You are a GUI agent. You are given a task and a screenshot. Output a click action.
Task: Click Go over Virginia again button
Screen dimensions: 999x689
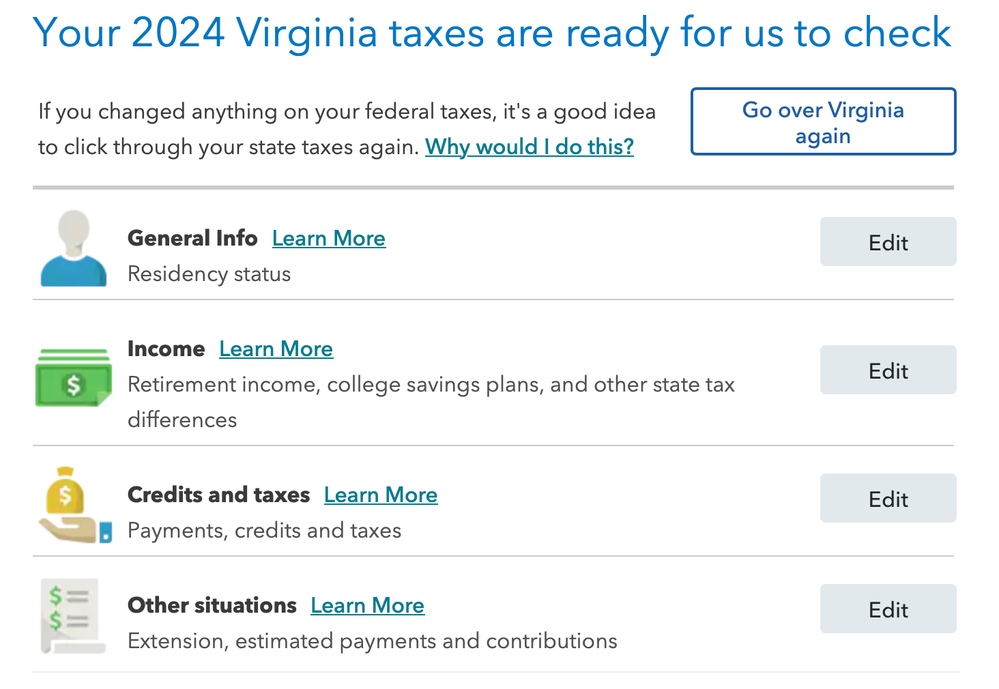(x=823, y=122)
